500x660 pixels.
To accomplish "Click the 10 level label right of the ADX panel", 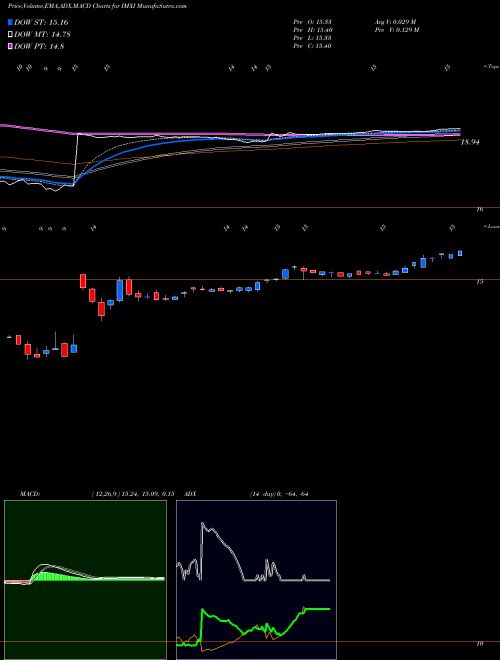I will point(480,644).
